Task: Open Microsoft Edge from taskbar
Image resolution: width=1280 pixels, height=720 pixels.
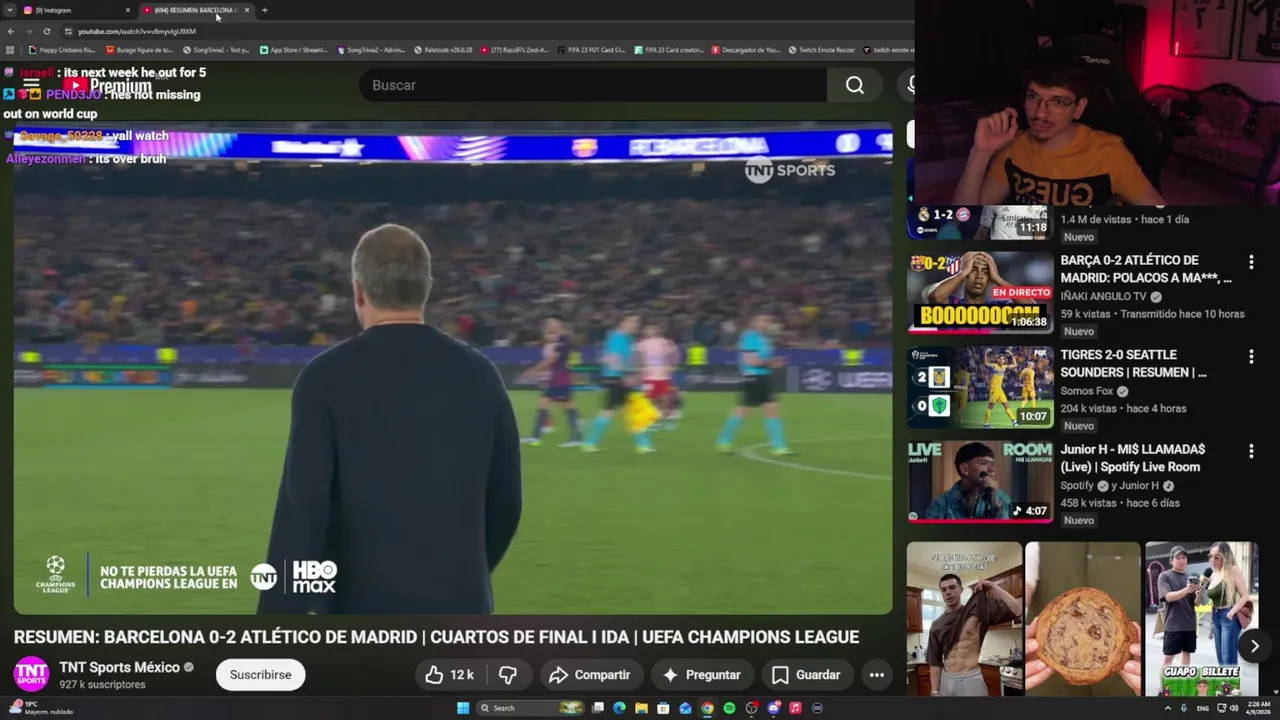Action: 619,708
